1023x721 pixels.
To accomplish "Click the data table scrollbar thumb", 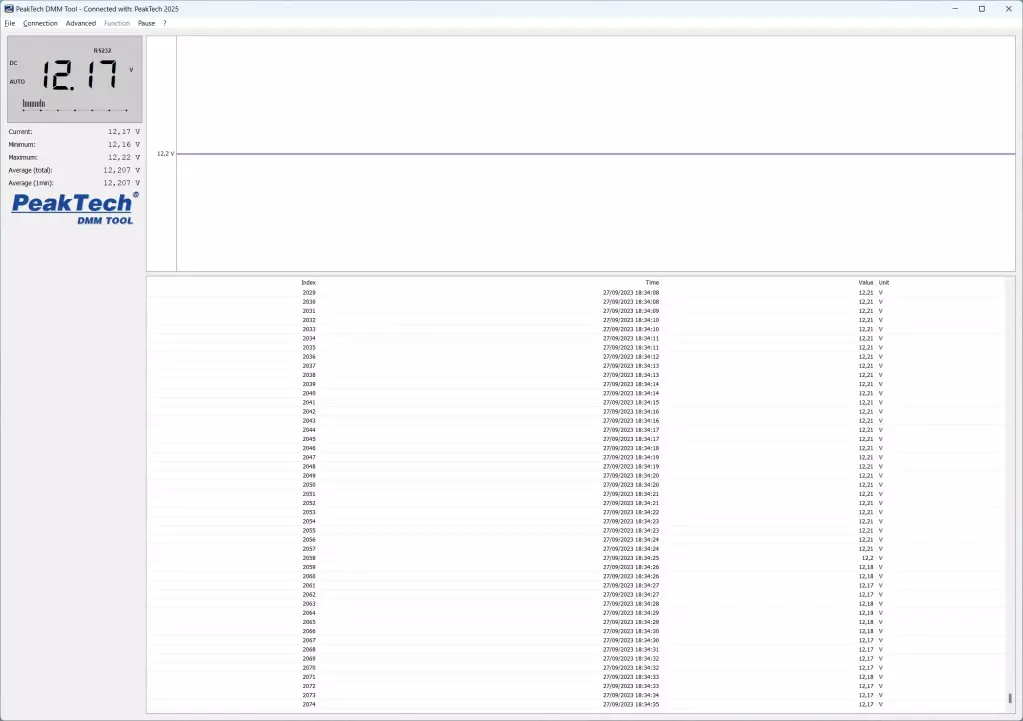I will pyautogui.click(x=1010, y=698).
